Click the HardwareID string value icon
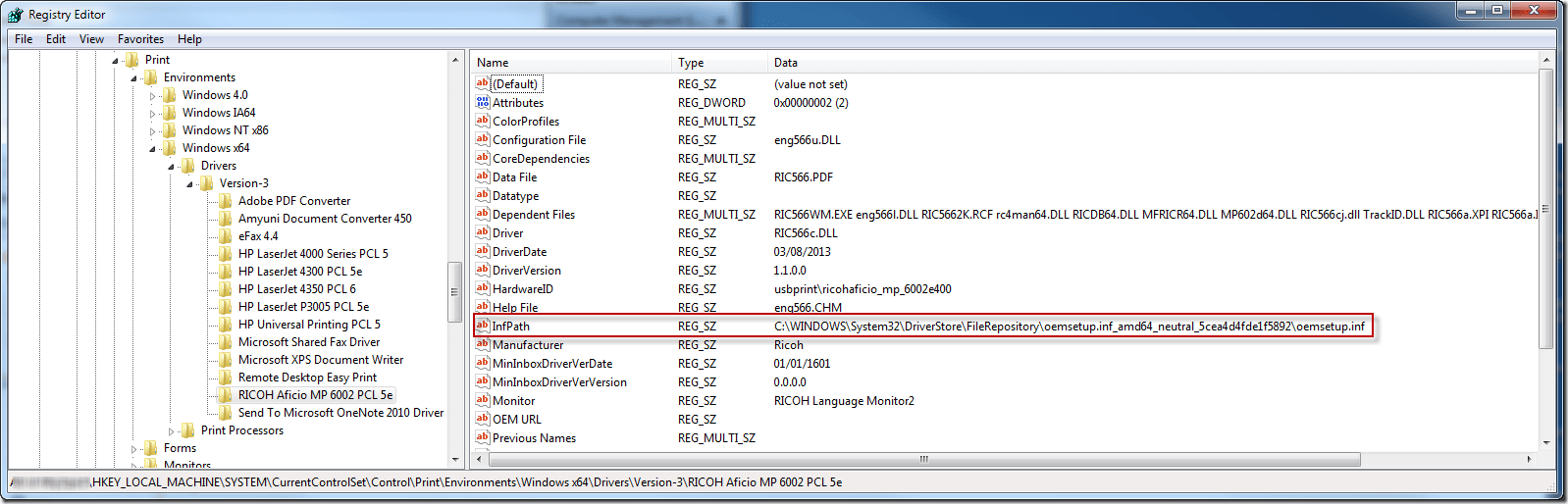The image size is (1568, 504). click(x=482, y=288)
